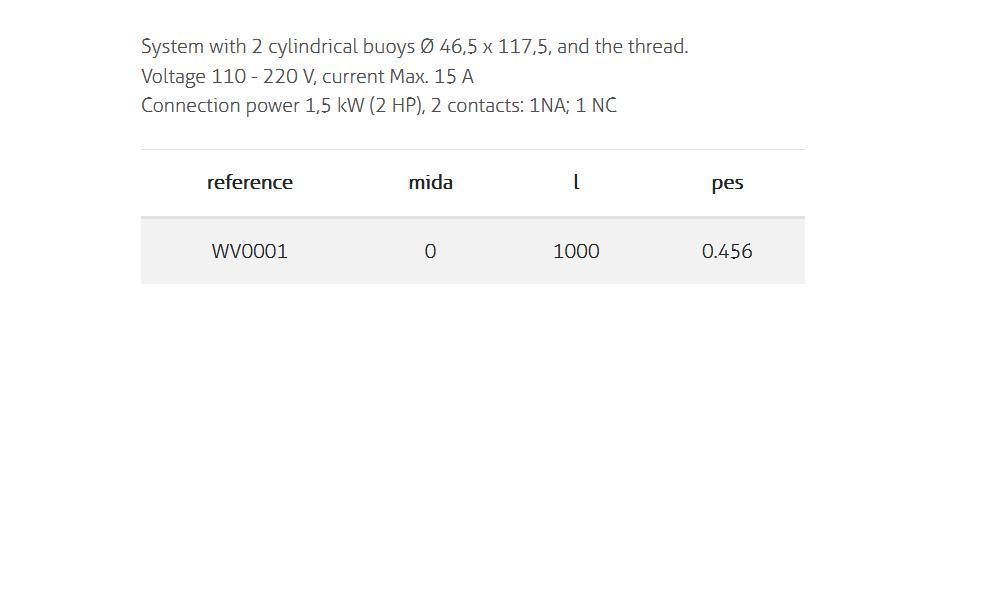The image size is (989, 613).
Task: Click the reference column header
Action: (250, 183)
